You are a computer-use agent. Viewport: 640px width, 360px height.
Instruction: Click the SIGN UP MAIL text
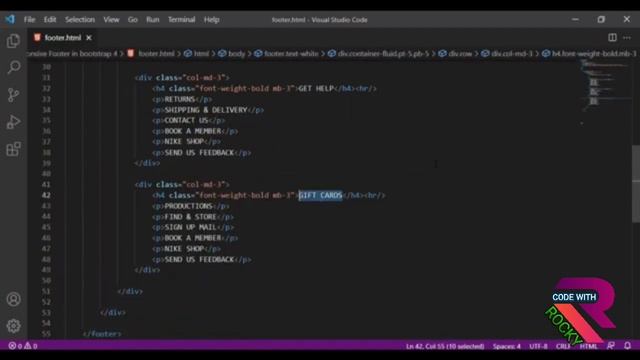pos(190,227)
